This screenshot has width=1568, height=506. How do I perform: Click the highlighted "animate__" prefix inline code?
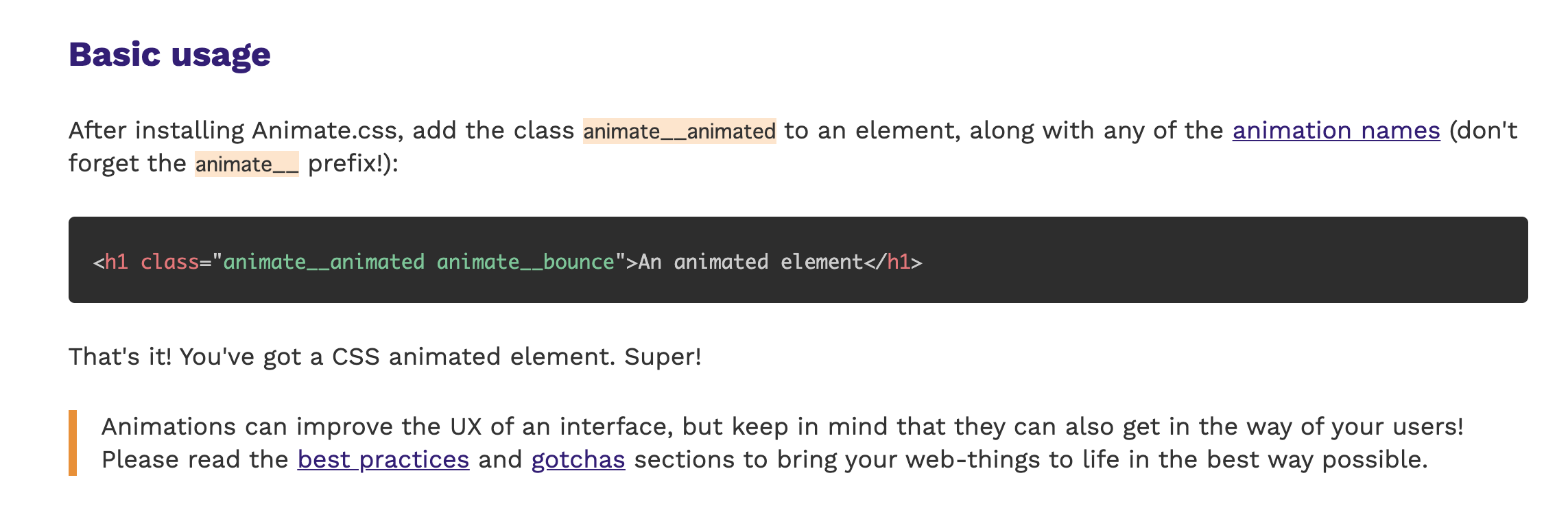click(x=246, y=165)
